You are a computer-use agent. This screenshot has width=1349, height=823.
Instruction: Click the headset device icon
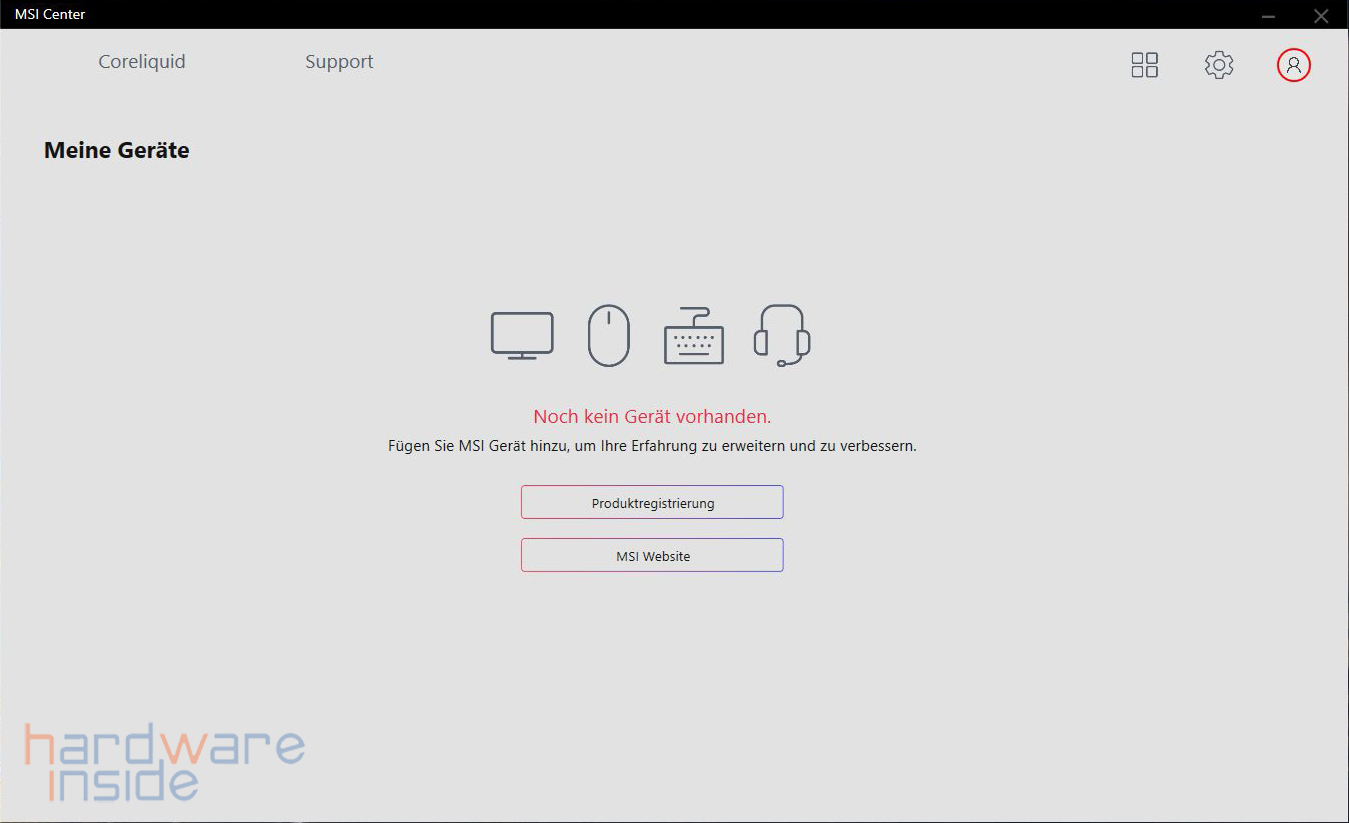782,335
